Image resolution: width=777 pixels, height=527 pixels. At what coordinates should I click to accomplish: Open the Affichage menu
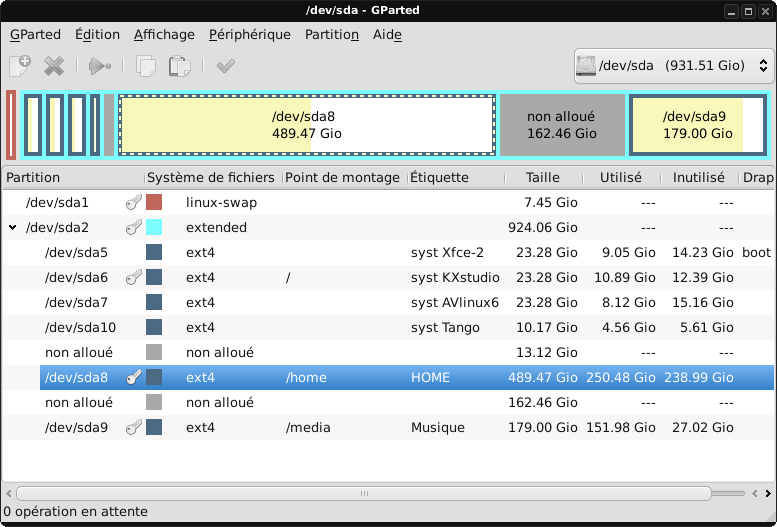(x=164, y=35)
